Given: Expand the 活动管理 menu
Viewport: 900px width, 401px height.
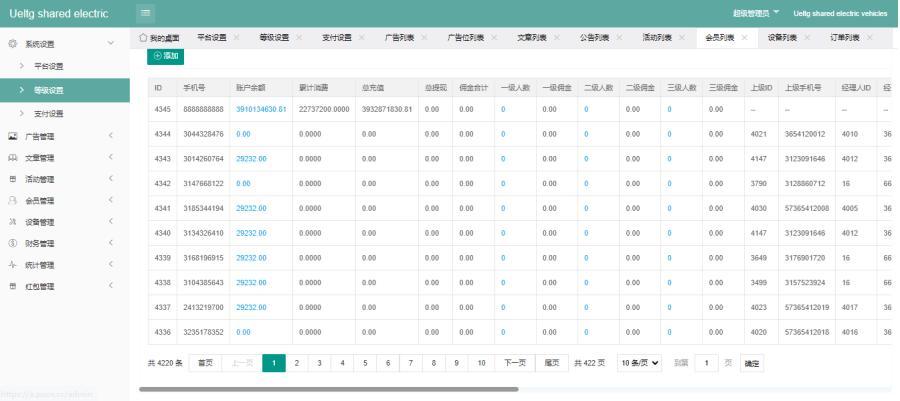Looking at the screenshot, I should pyautogui.click(x=111, y=179).
